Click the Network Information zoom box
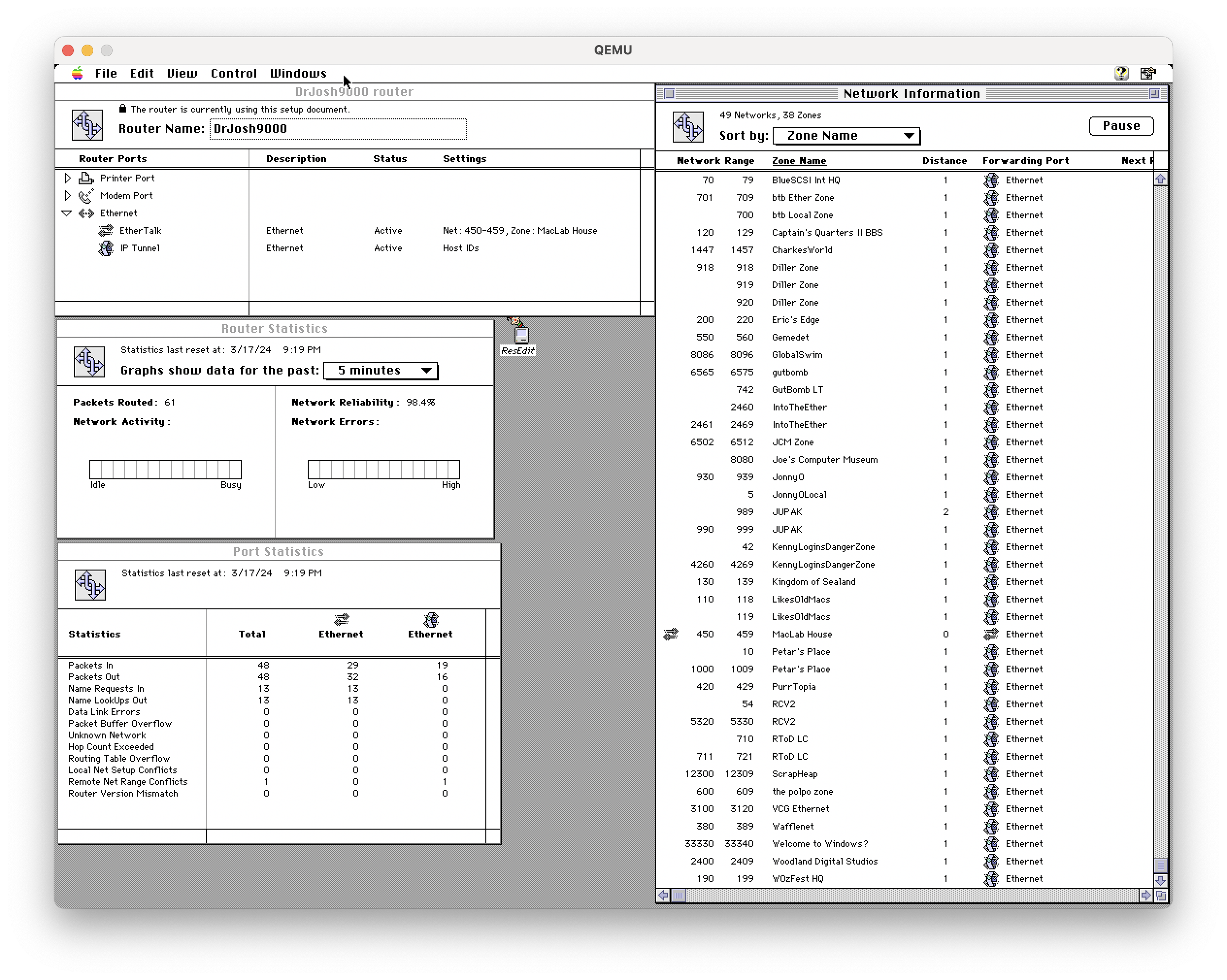Image resolution: width=1227 pixels, height=980 pixels. coord(1154,93)
